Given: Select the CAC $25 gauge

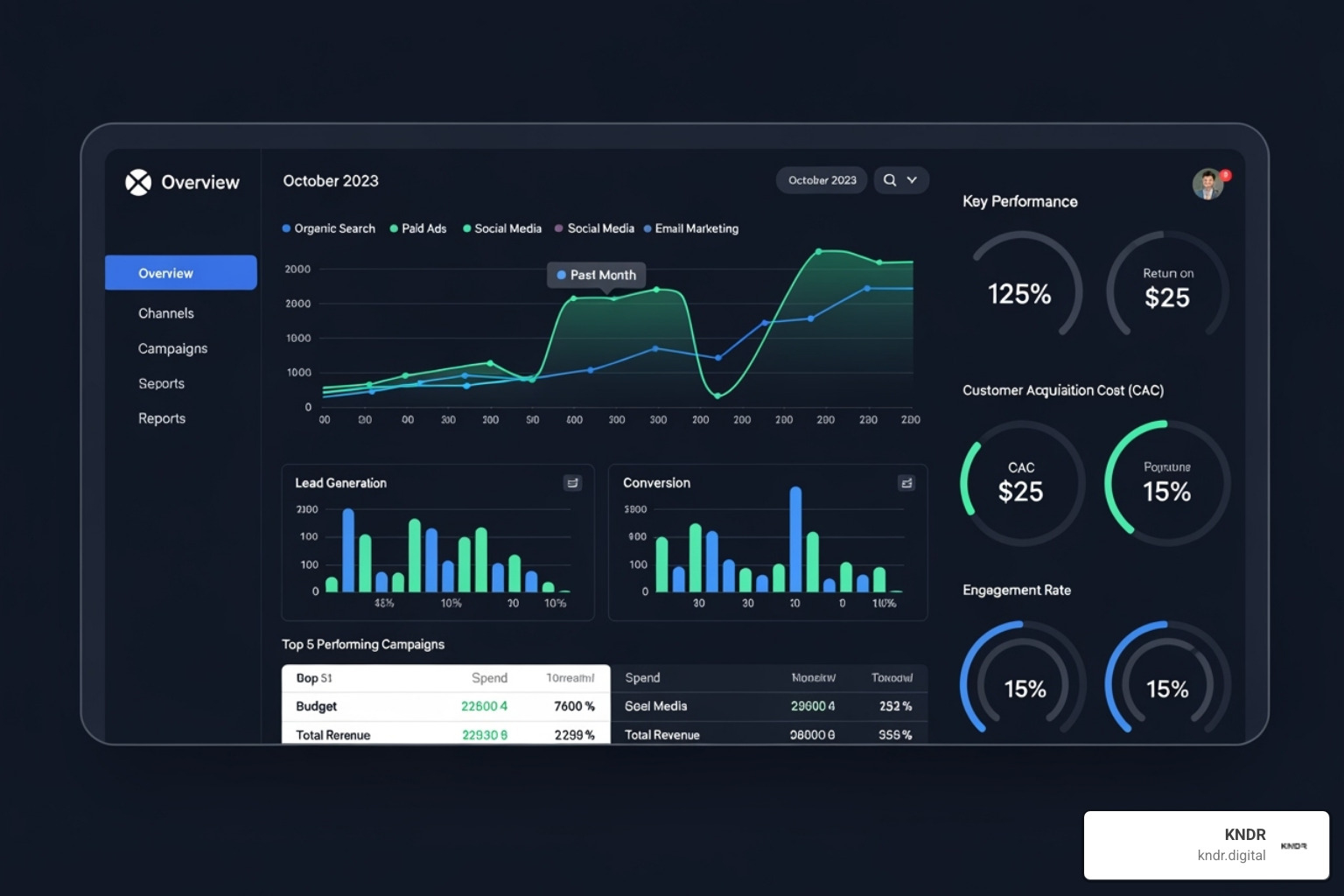Looking at the screenshot, I should 1021,482.
